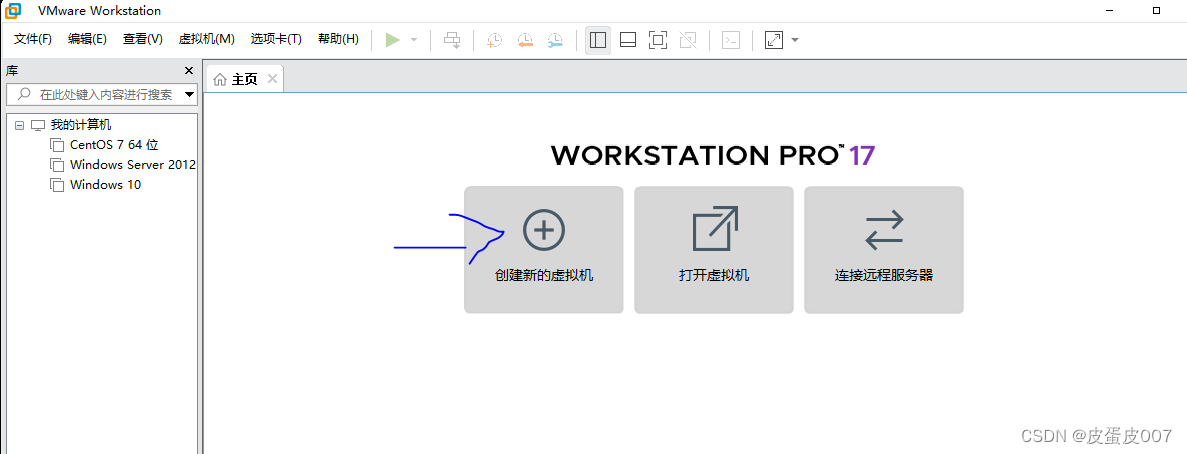This screenshot has width=1187, height=454.
Task: Collapse the 我的计算机 tree node
Action: [x=20, y=126]
